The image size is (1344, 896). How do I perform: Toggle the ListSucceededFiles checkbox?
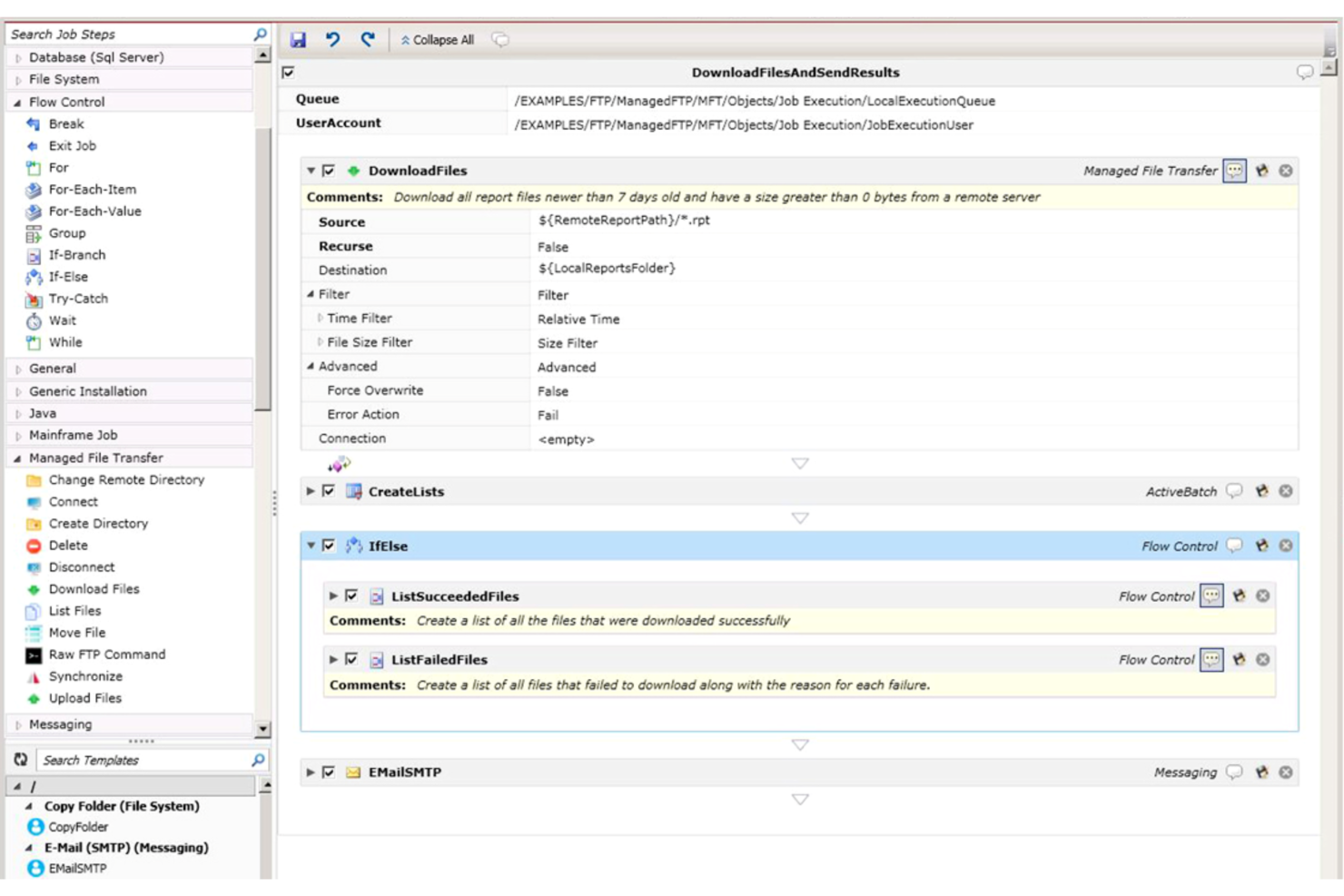(351, 596)
